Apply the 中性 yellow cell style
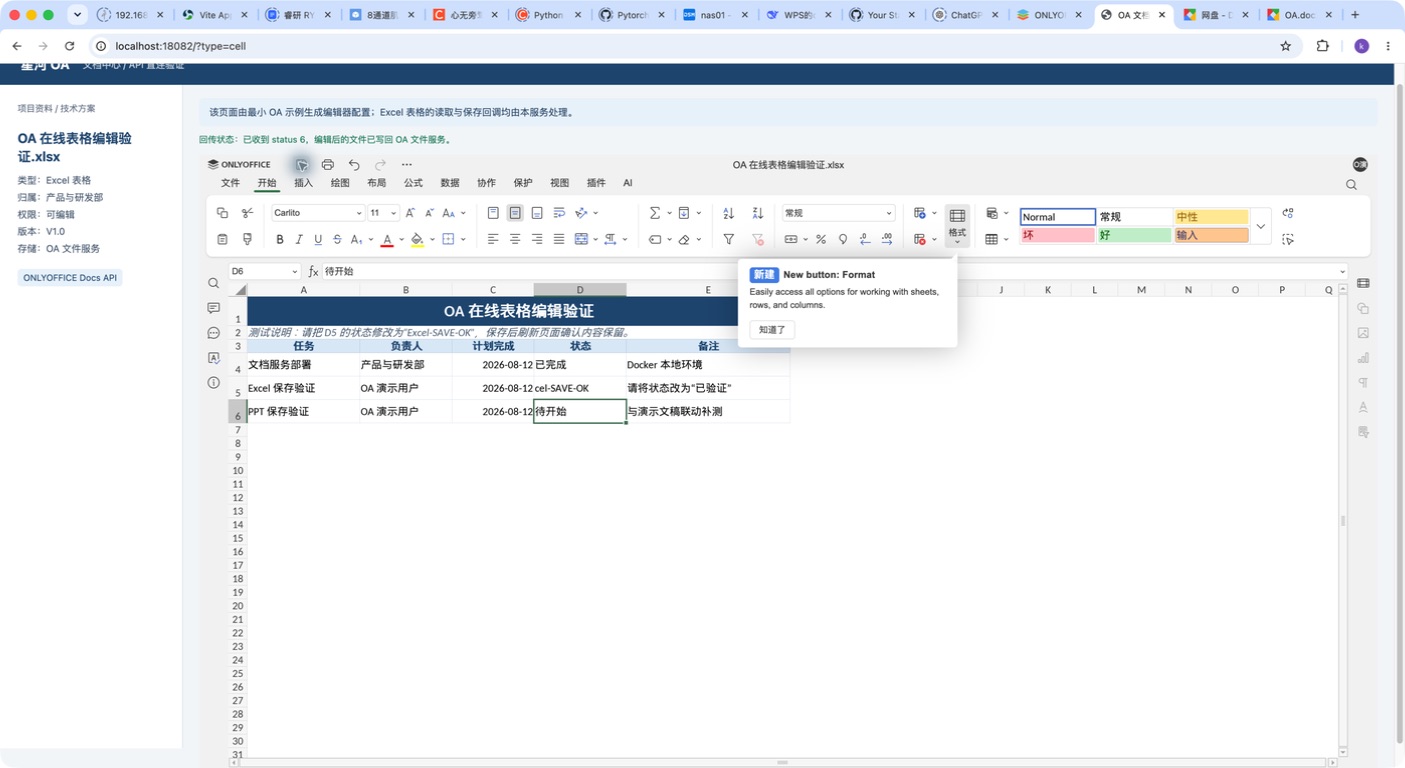Screen dimensions: 1405x768 click(x=1211, y=217)
